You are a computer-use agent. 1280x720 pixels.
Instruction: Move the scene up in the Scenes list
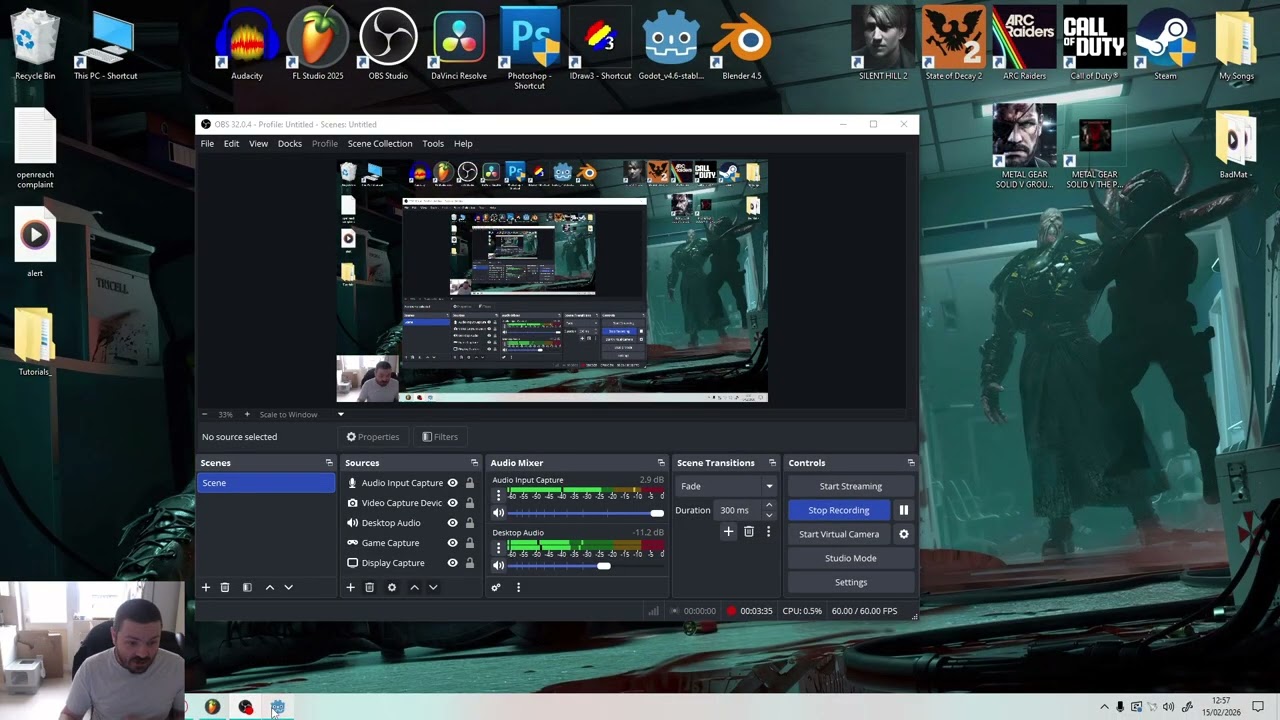pyautogui.click(x=270, y=587)
